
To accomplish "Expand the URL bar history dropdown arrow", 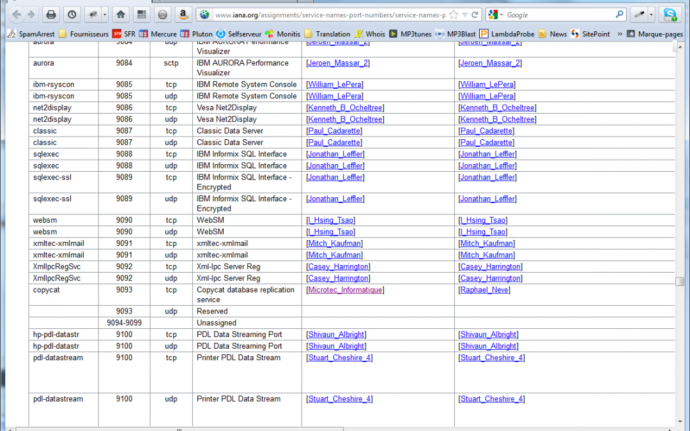I will coord(467,15).
